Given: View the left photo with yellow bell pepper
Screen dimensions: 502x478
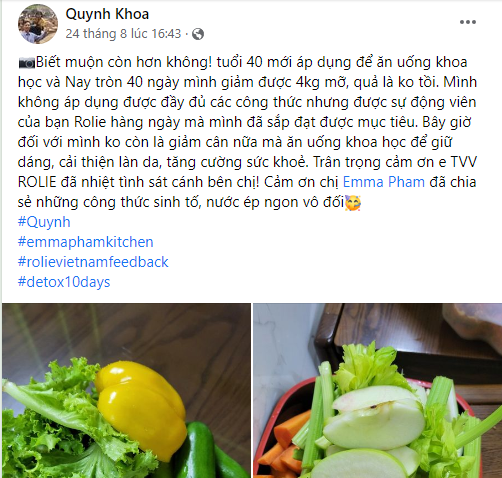Looking at the screenshot, I should point(126,390).
